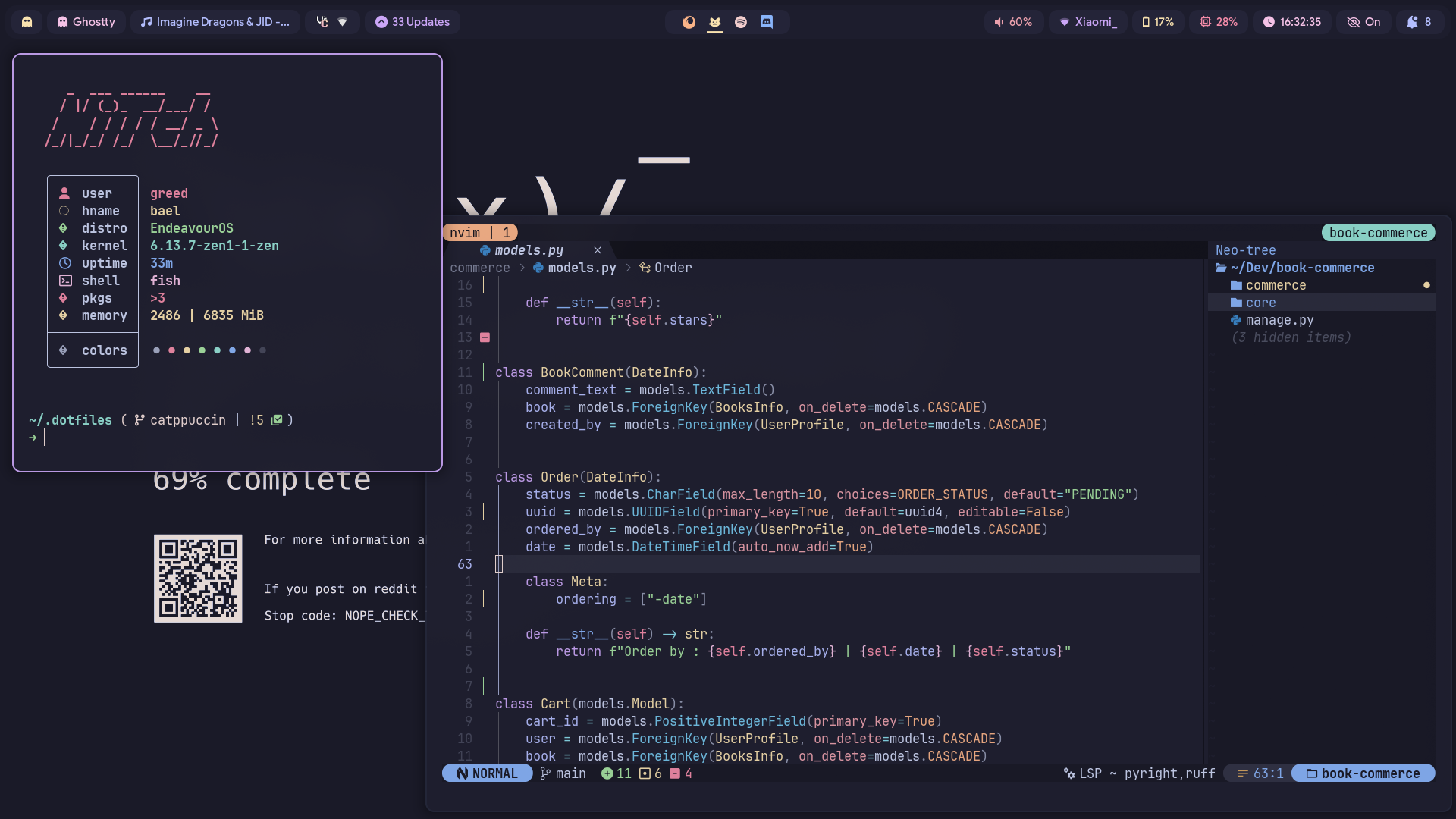This screenshot has height=819, width=1456.
Task: Place cursor on class Order(DateInfo) line
Action: [x=578, y=477]
